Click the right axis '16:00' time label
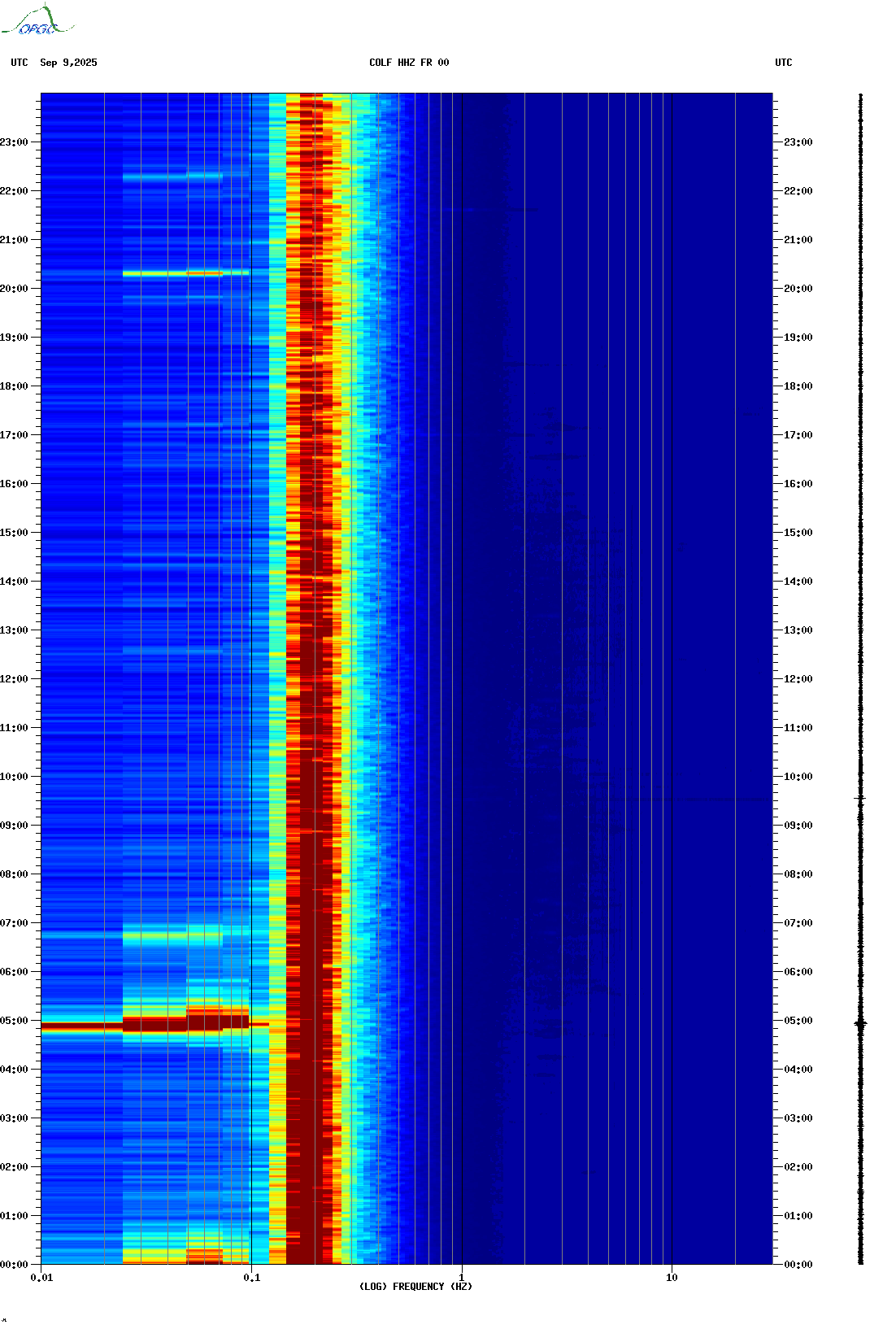 (798, 484)
